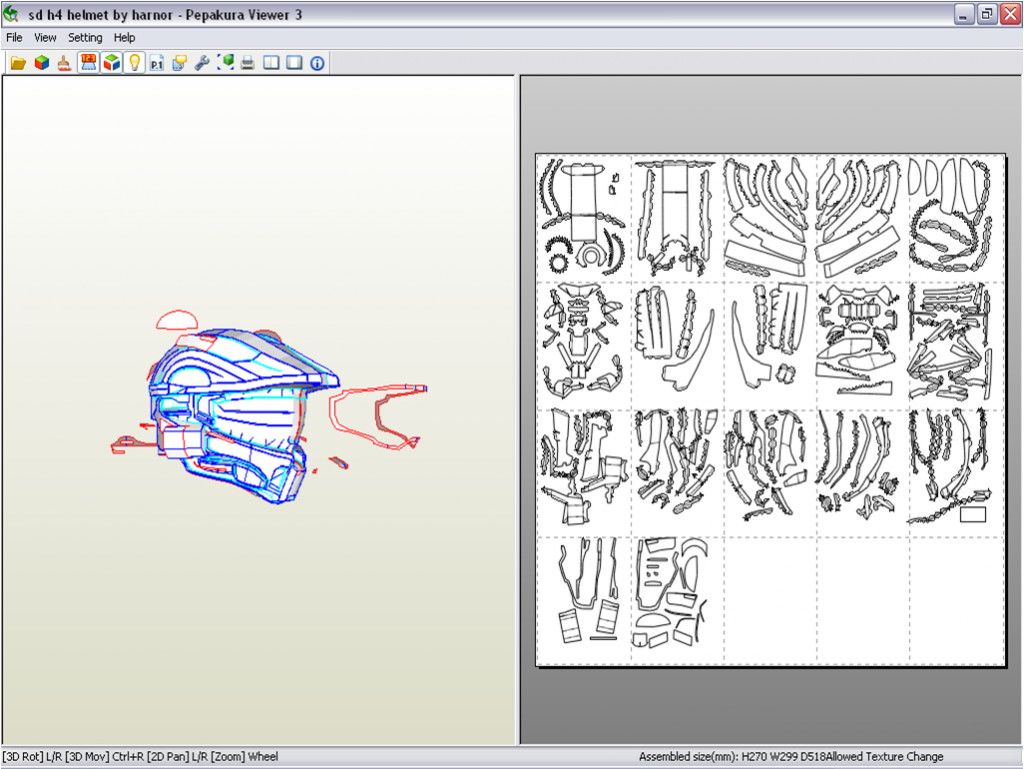
Task: Restore down the Pepakura Viewer window
Action: (x=986, y=14)
